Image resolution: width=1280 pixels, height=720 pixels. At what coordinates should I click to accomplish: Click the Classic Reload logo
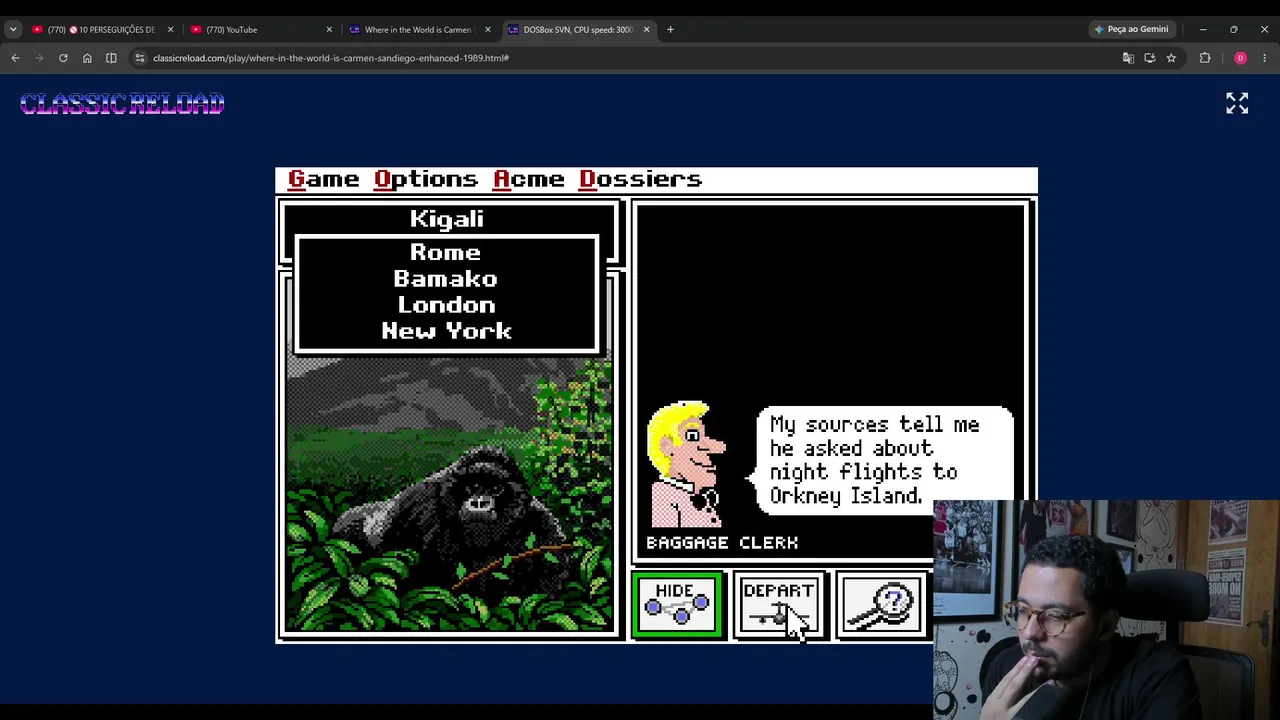click(122, 104)
